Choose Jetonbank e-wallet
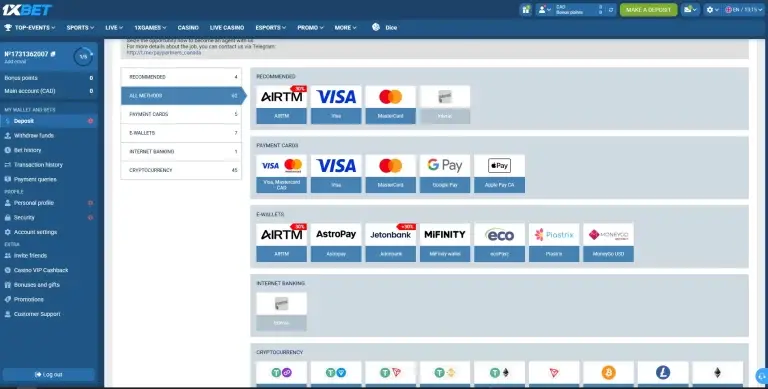768x389 pixels. click(x=390, y=243)
